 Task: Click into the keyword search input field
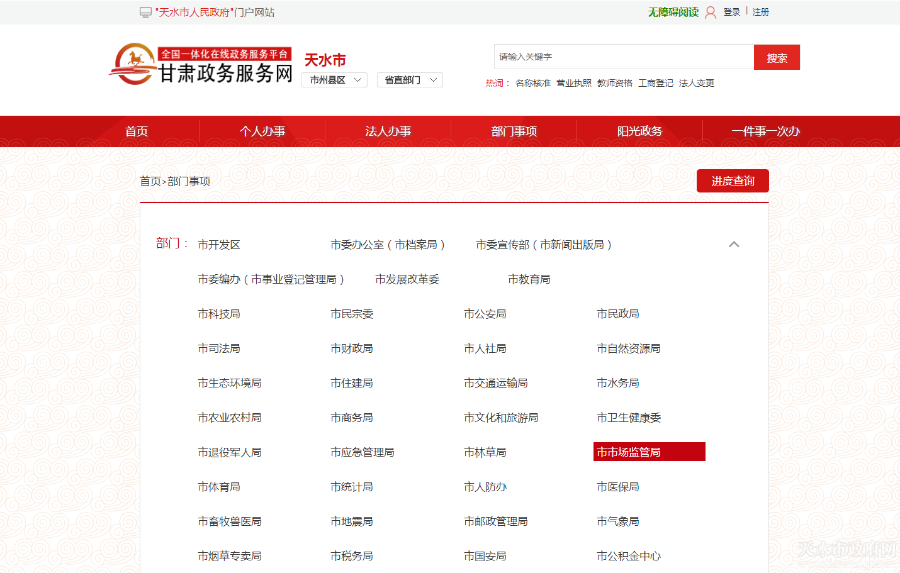point(623,57)
